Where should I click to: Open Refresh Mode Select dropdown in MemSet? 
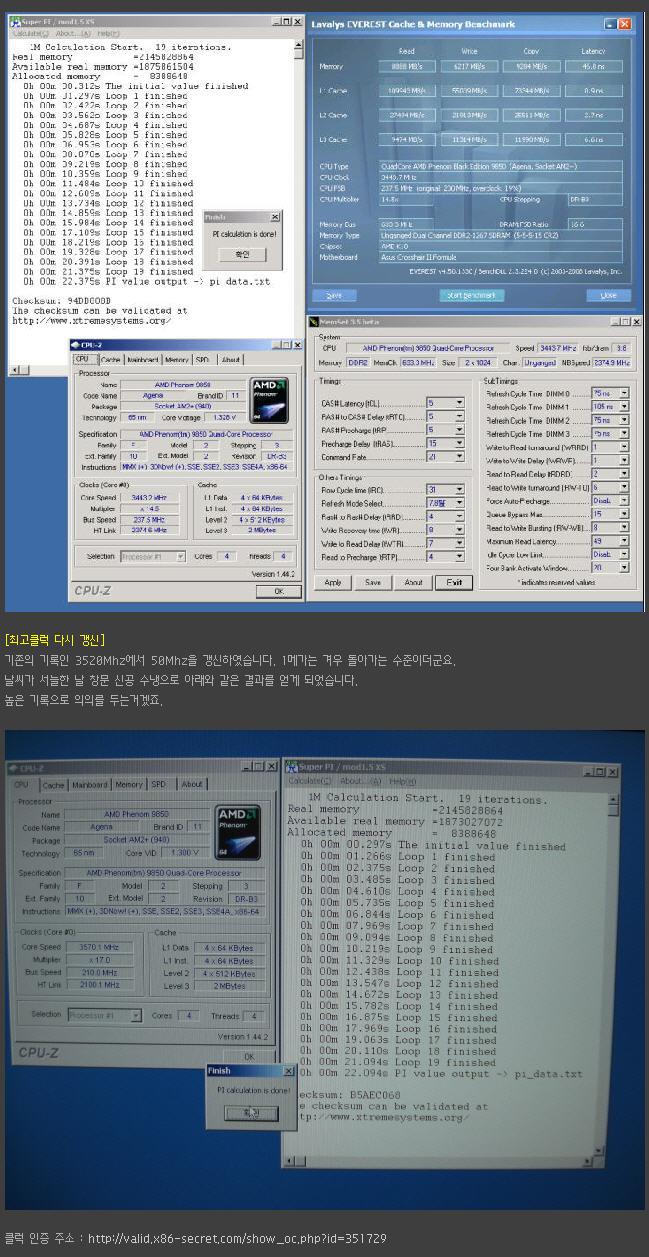pos(445,503)
